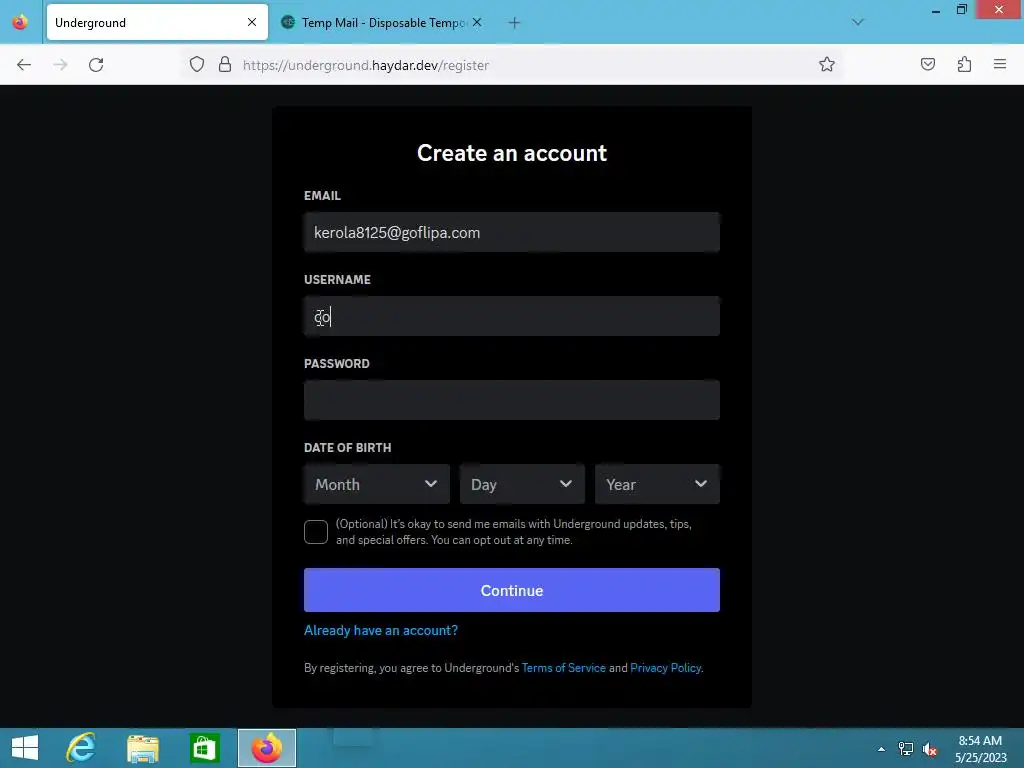
Task: Open the Year dropdown
Action: click(x=657, y=484)
